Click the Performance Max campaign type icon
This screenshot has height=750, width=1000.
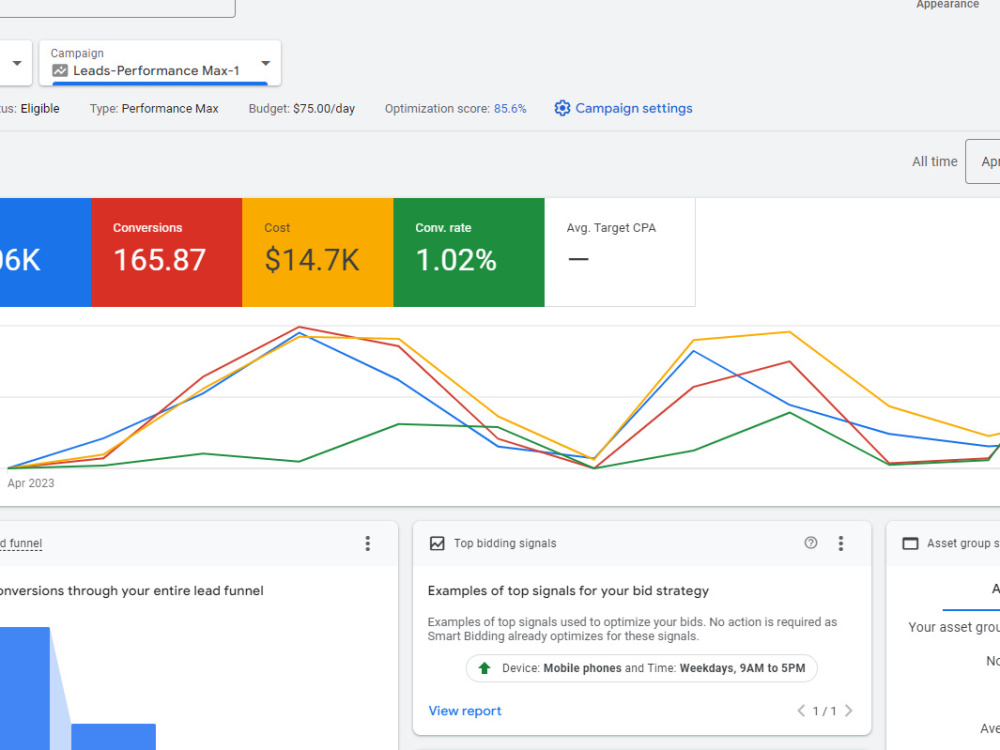point(60,71)
